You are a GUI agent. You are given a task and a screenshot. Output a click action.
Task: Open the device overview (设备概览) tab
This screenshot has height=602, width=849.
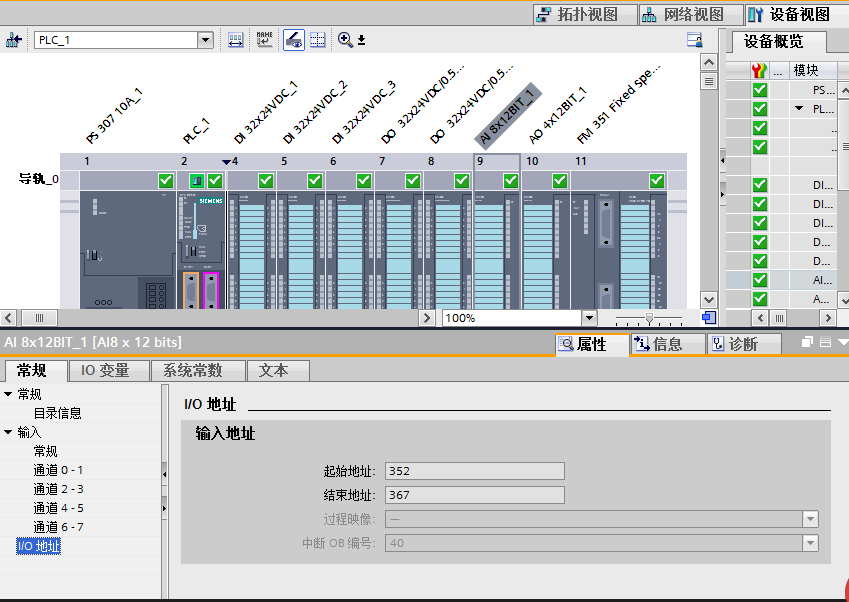click(774, 42)
